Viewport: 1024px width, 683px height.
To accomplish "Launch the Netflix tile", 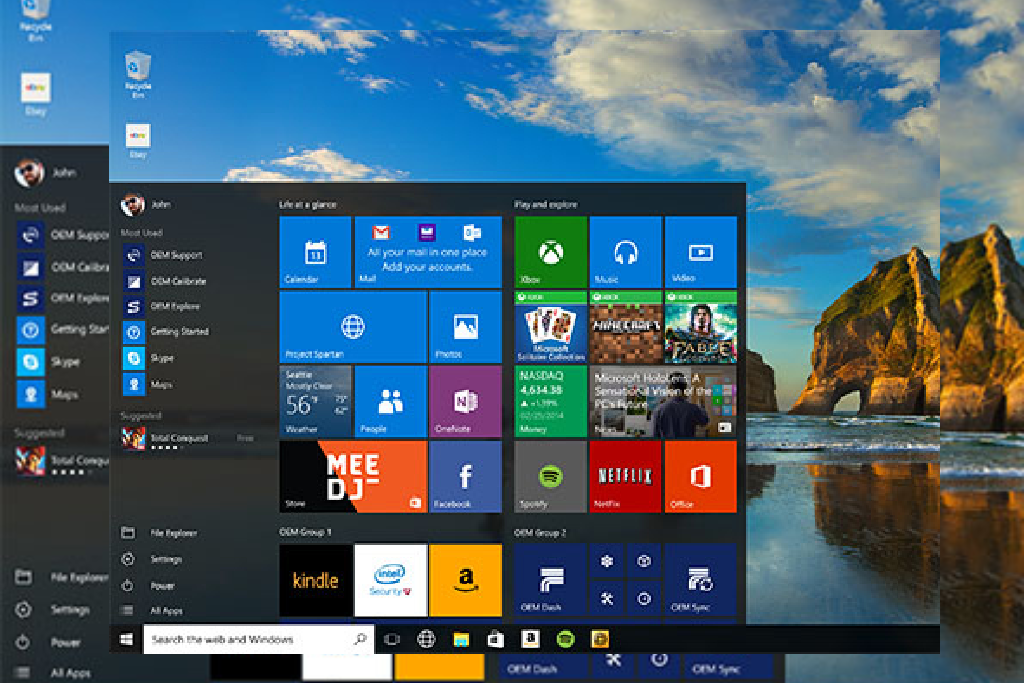I will 626,477.
